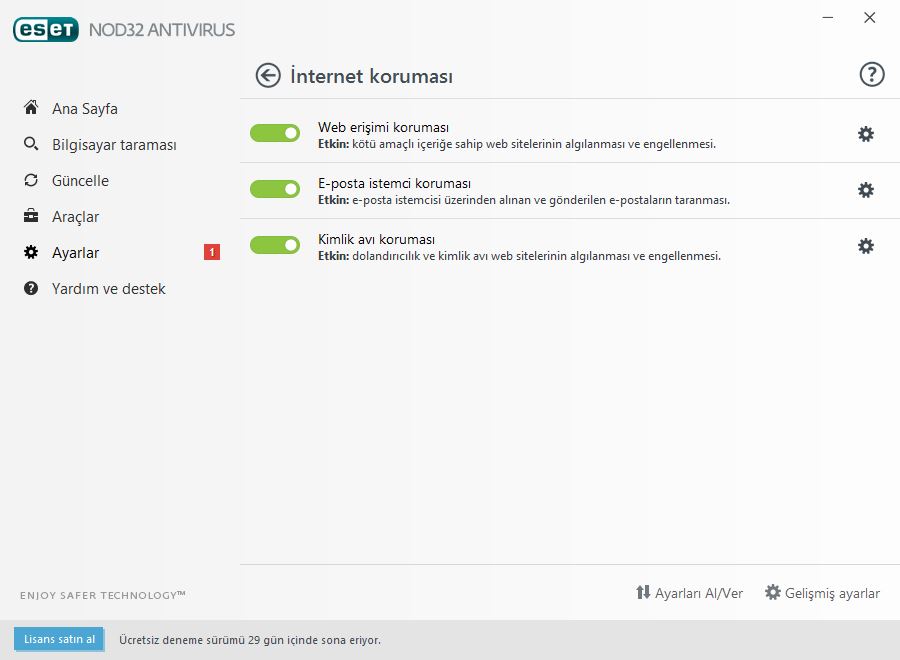Select Ayarlar in the sidebar
This screenshot has height=660, width=900.
coord(75,253)
